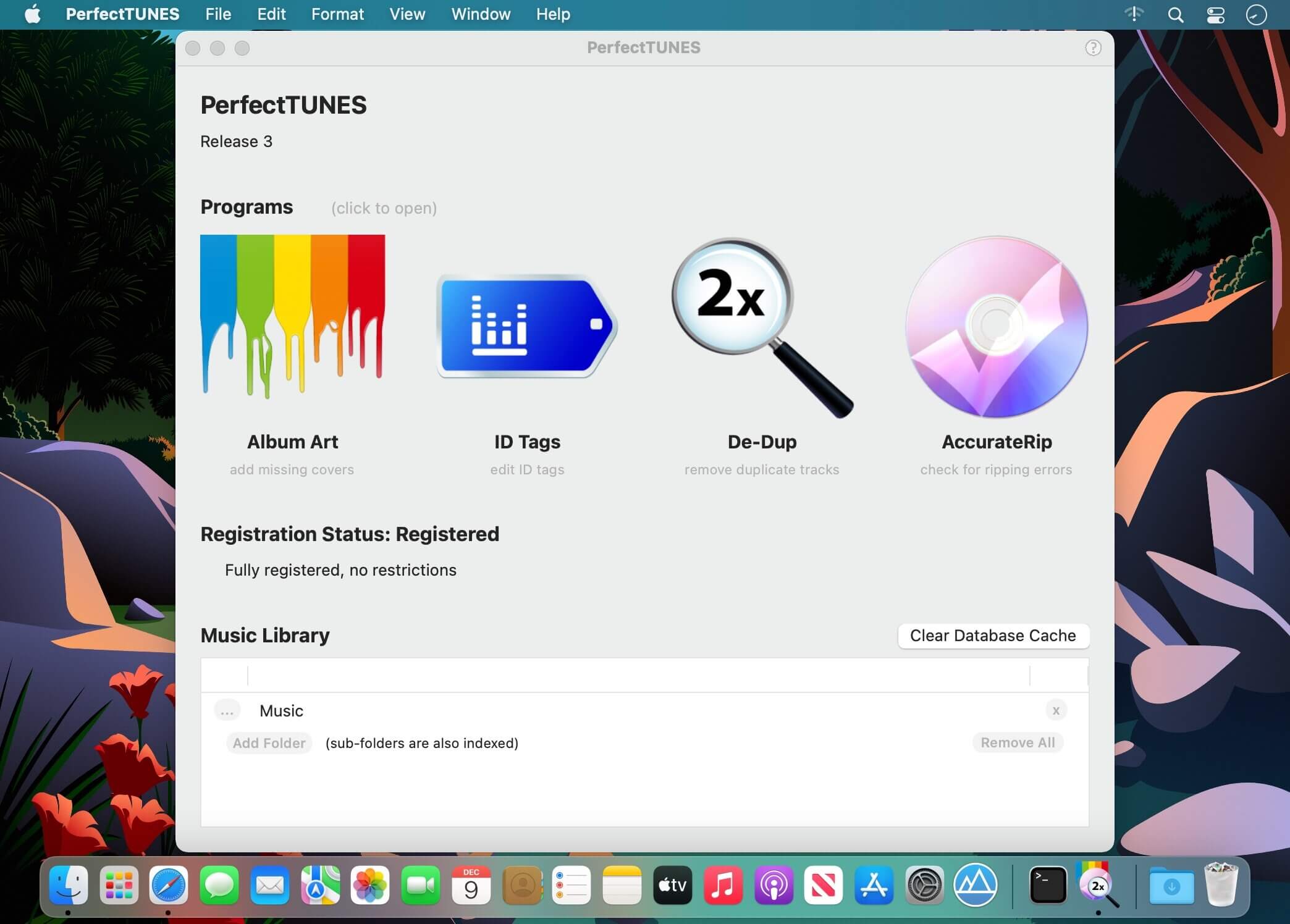This screenshot has height=924, width=1290.
Task: Open the Format menu
Action: click(x=337, y=14)
